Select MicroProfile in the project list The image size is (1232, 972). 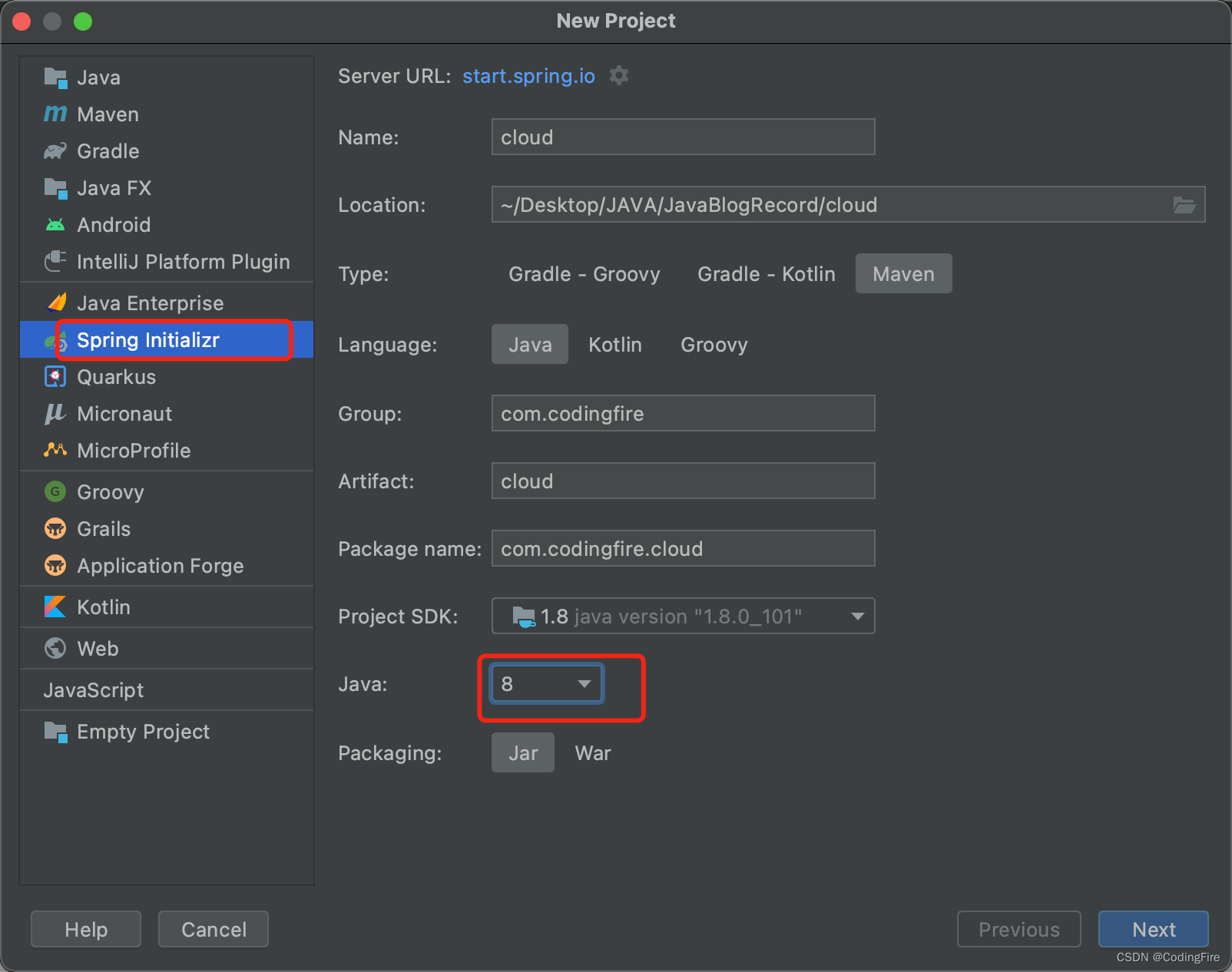(x=167, y=451)
